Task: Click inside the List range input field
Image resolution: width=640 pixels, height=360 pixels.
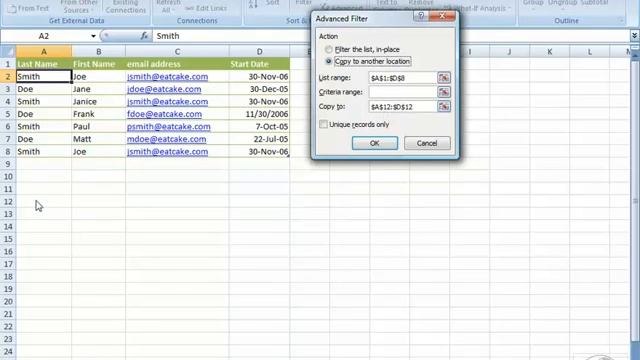Action: [x=402, y=78]
